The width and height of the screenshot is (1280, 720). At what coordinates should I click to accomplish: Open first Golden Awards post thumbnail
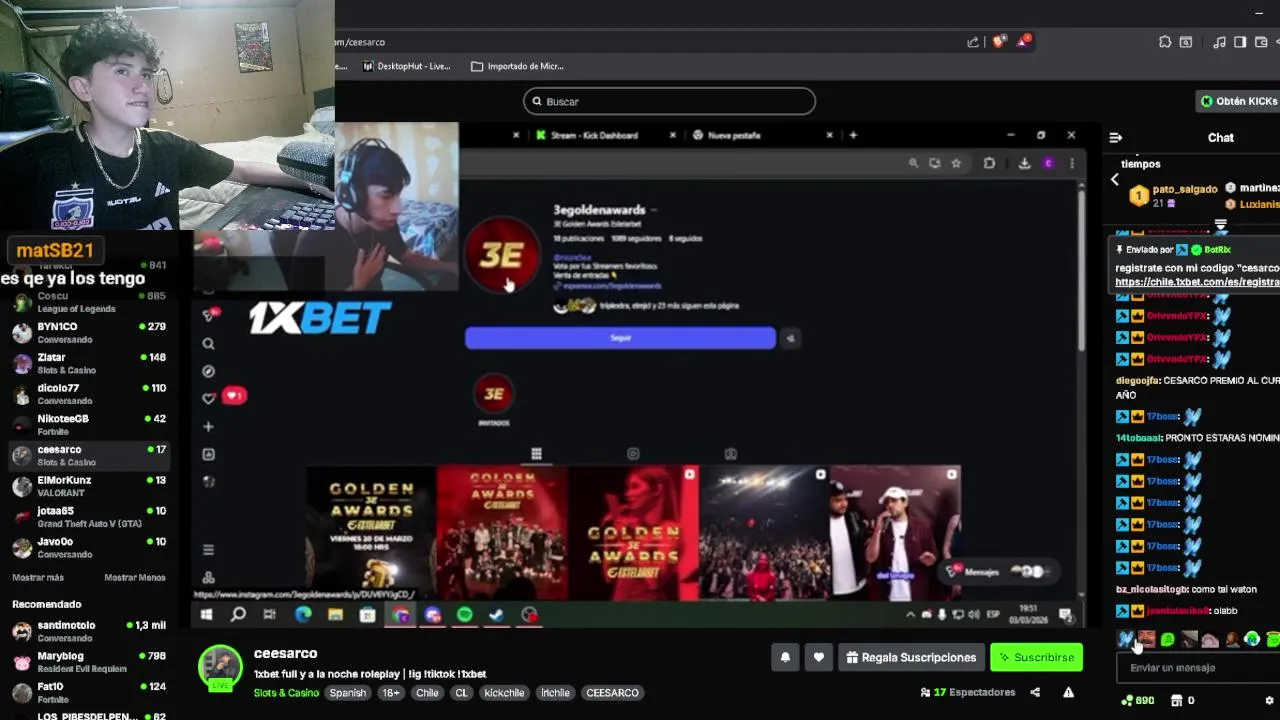pos(371,533)
